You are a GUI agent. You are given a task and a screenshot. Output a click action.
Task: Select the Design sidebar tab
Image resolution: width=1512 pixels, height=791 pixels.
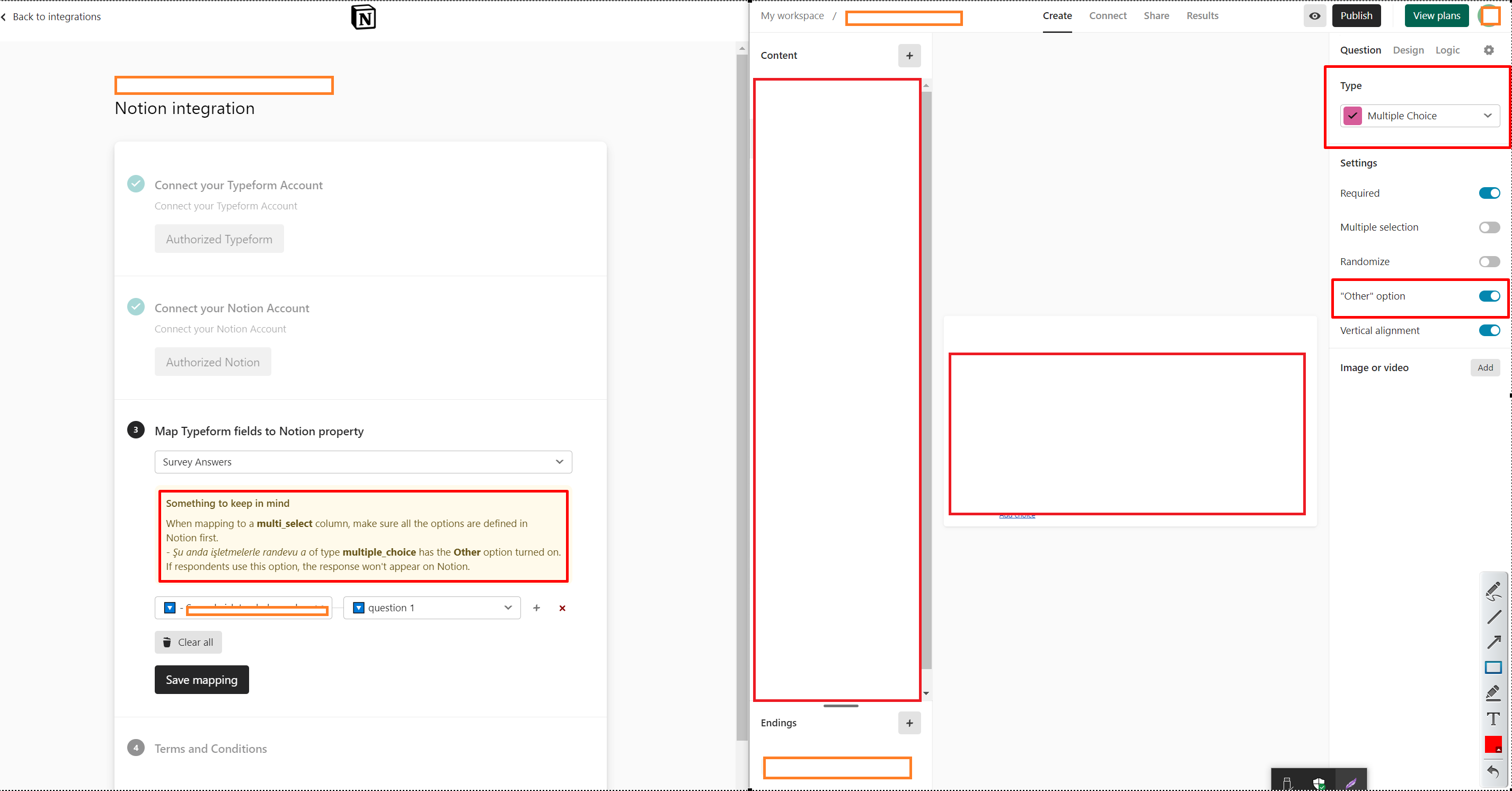(1408, 50)
